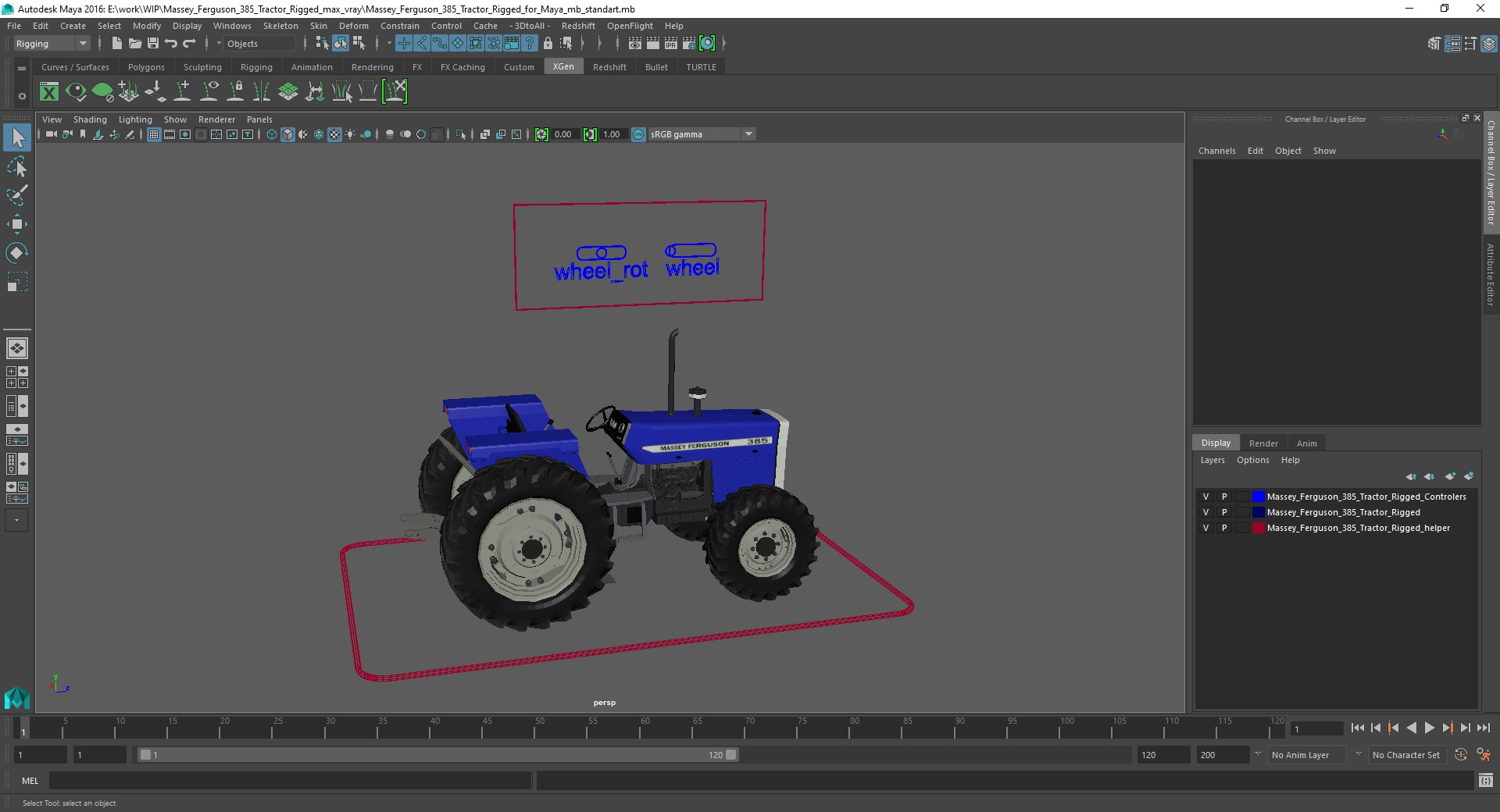Redo the last undone action

(190, 44)
